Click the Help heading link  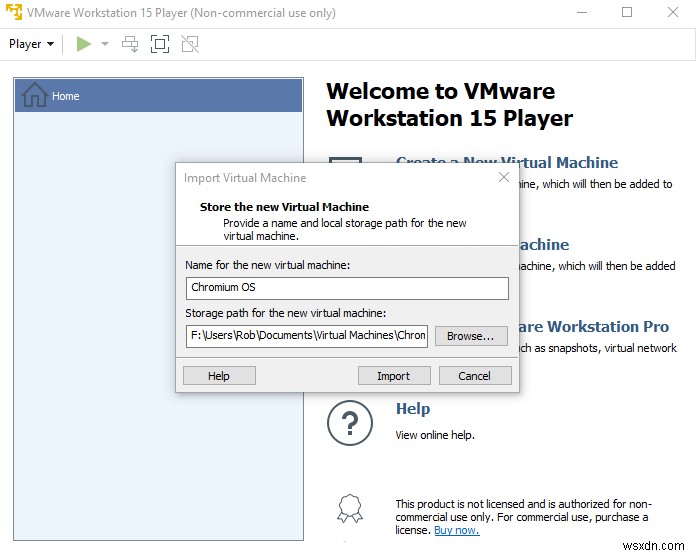(413, 409)
